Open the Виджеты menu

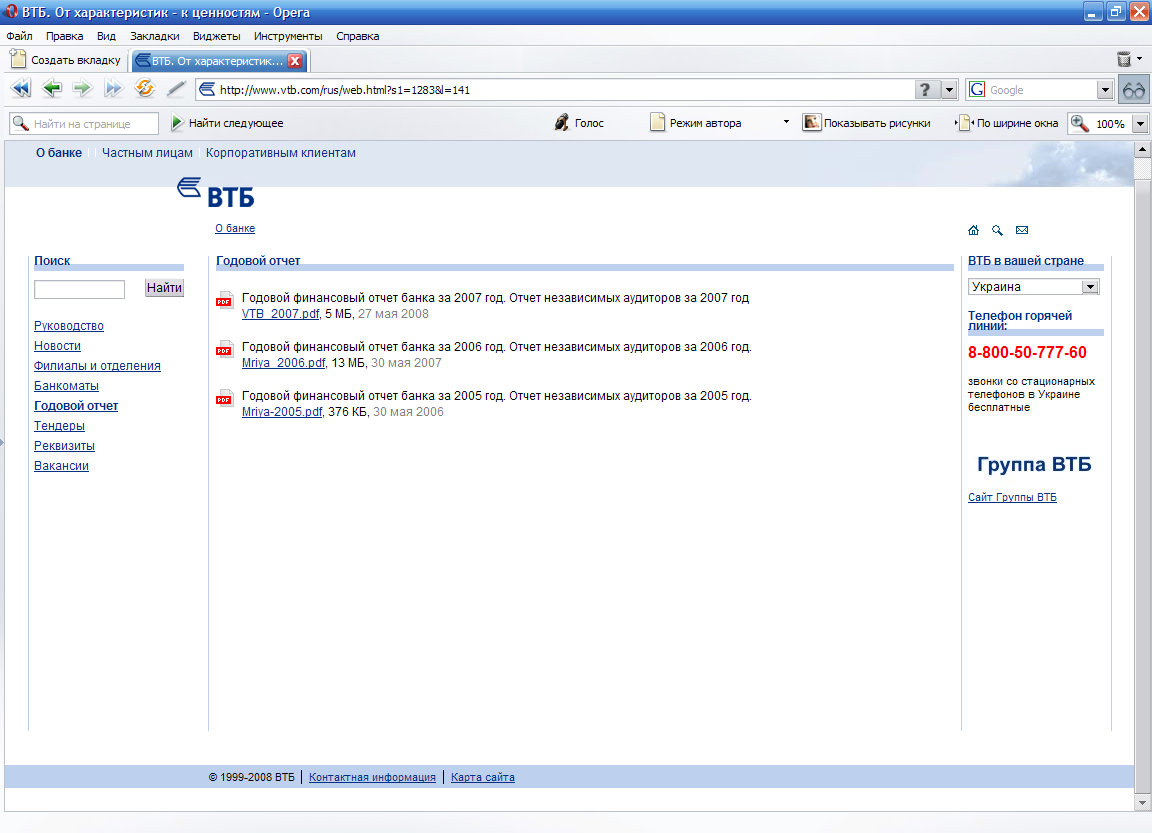point(216,36)
